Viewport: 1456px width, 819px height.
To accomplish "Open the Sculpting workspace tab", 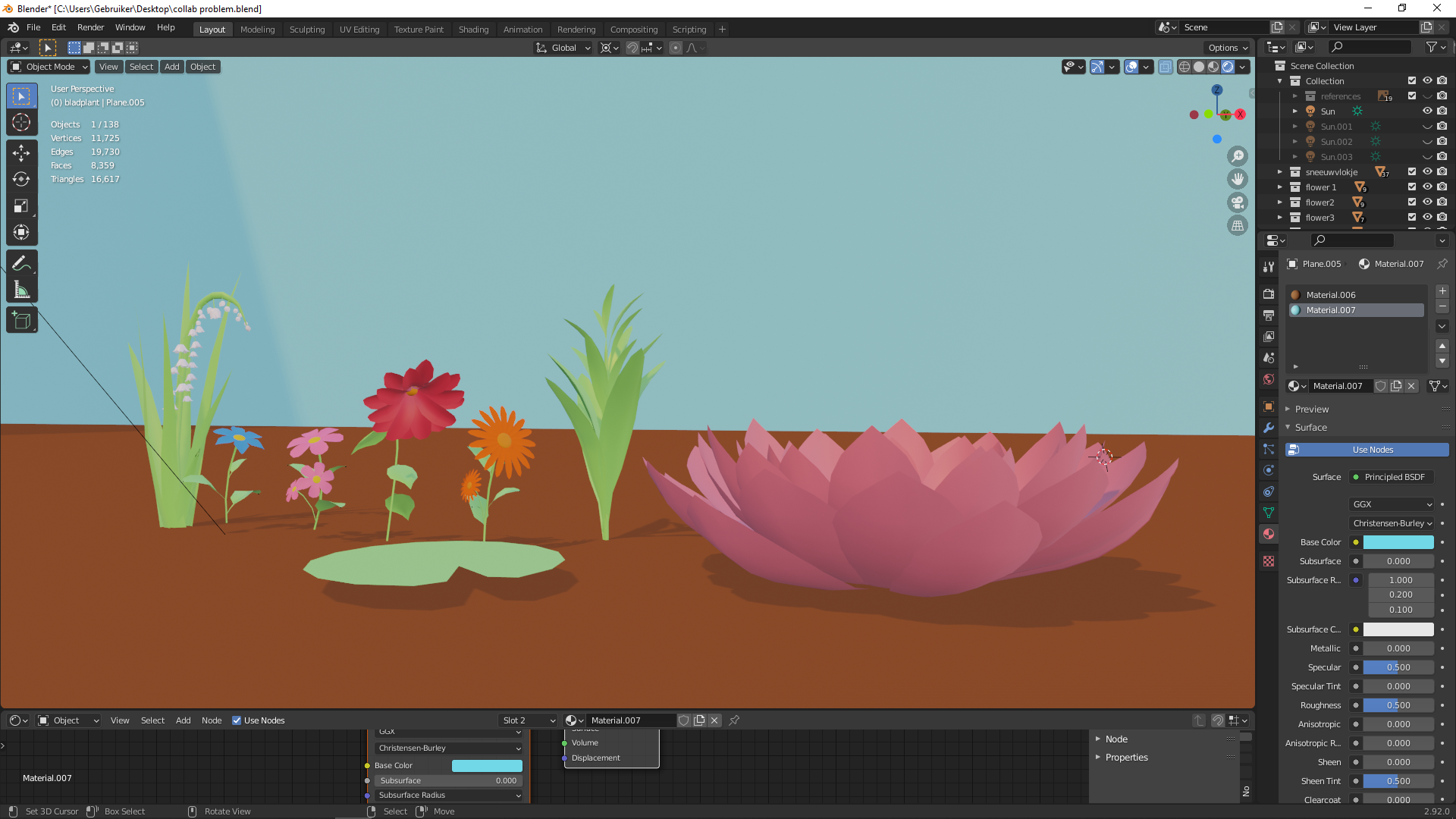I will pyautogui.click(x=306, y=30).
